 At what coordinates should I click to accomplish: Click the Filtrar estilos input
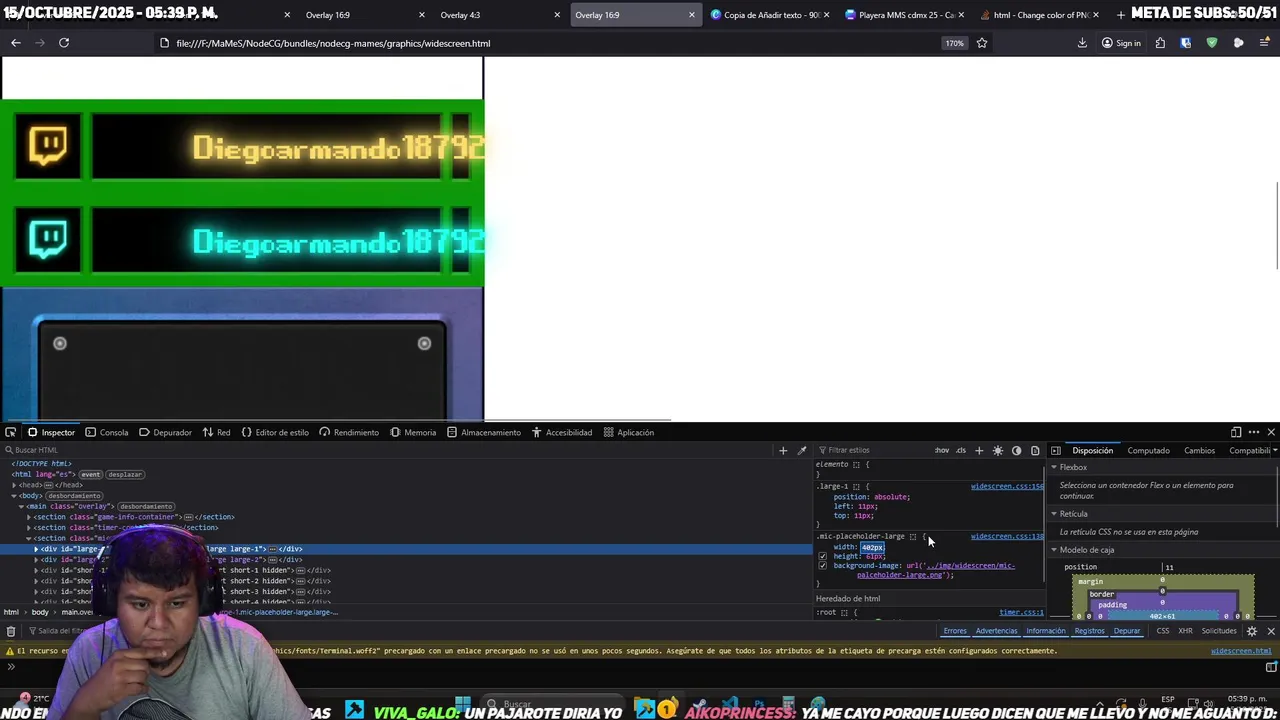pos(875,450)
